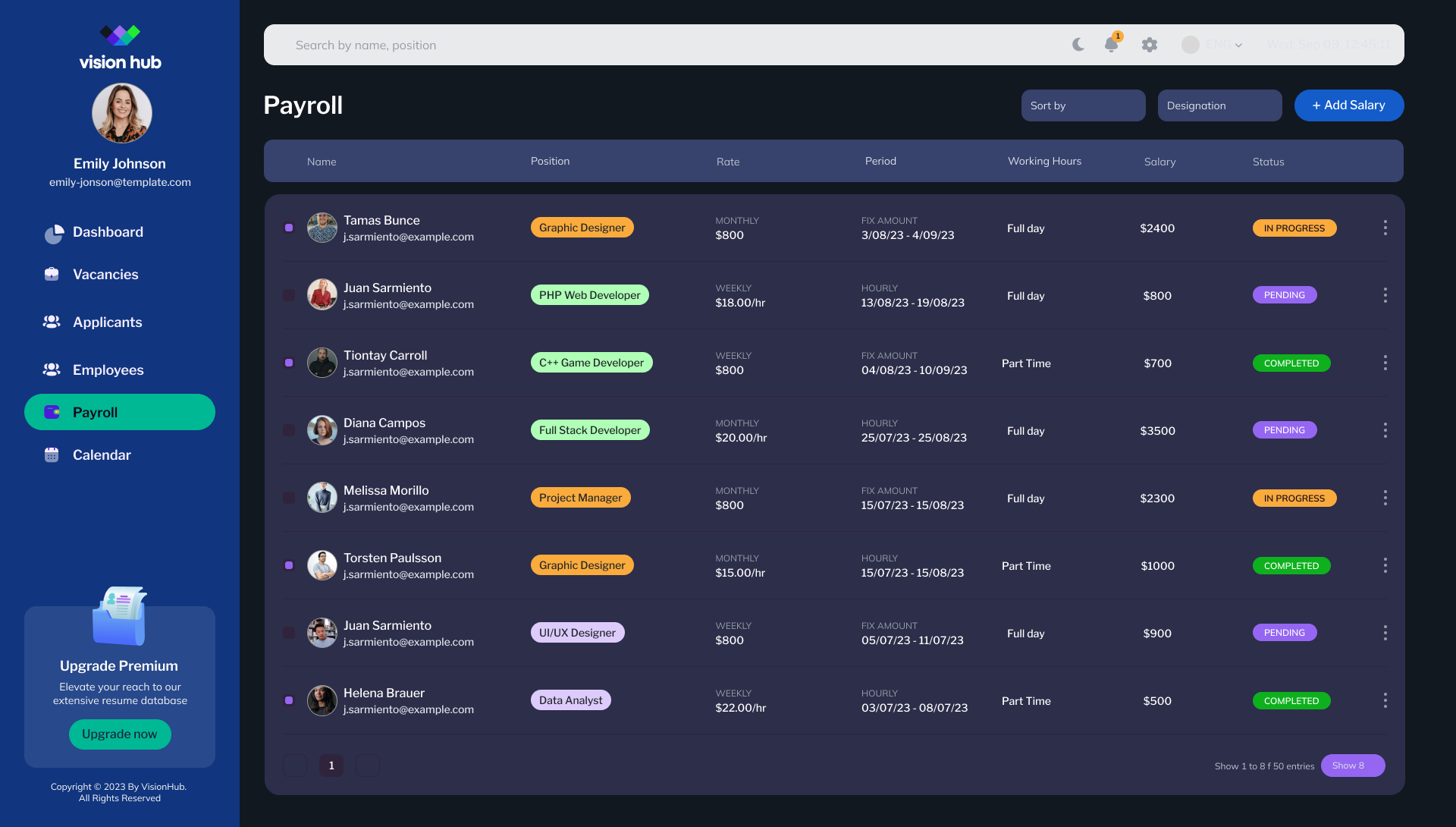Open settings gear icon
The width and height of the screenshot is (1456, 827).
tap(1150, 45)
